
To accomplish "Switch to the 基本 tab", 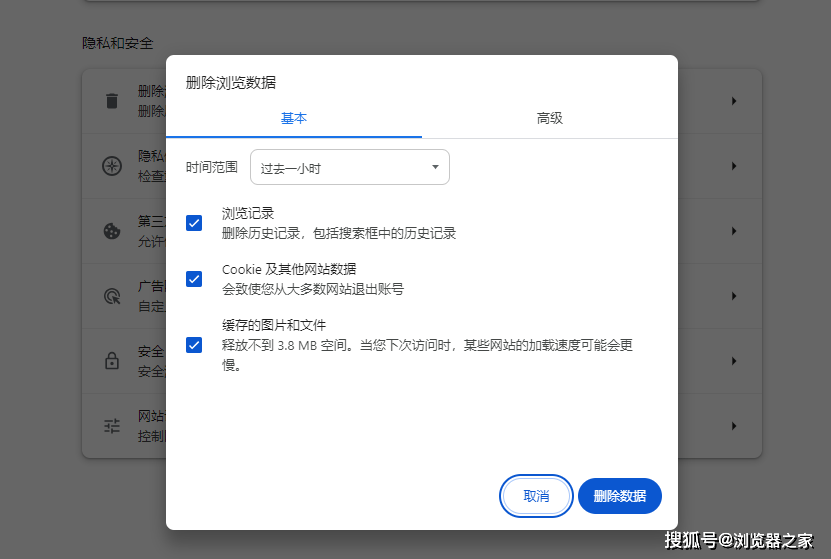I will click(294, 118).
